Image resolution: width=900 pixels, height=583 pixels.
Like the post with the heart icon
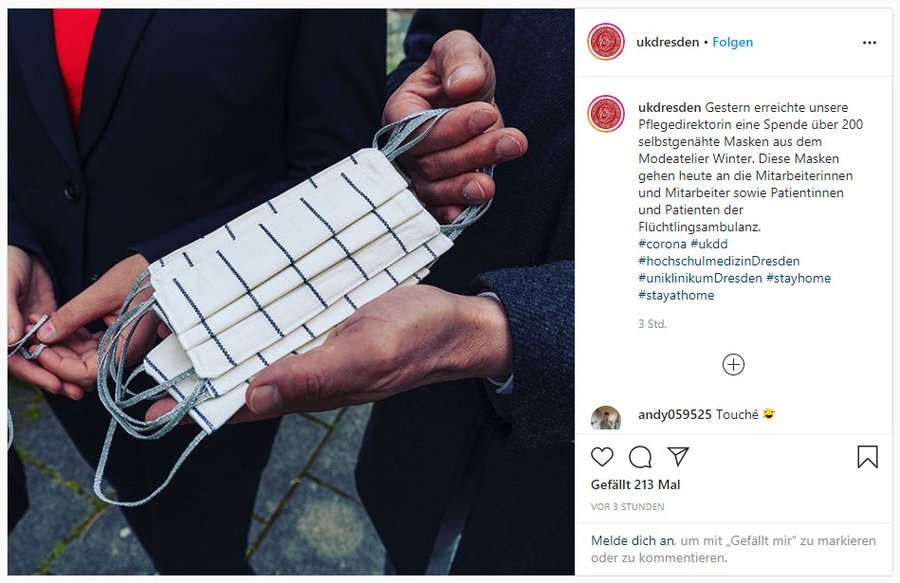(x=602, y=457)
